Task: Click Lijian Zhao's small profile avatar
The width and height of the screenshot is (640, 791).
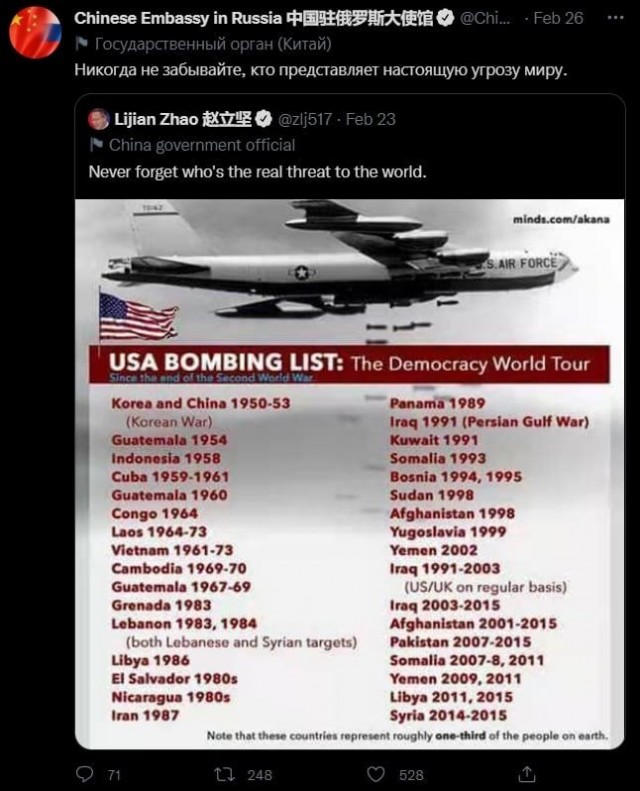Action: [97, 119]
